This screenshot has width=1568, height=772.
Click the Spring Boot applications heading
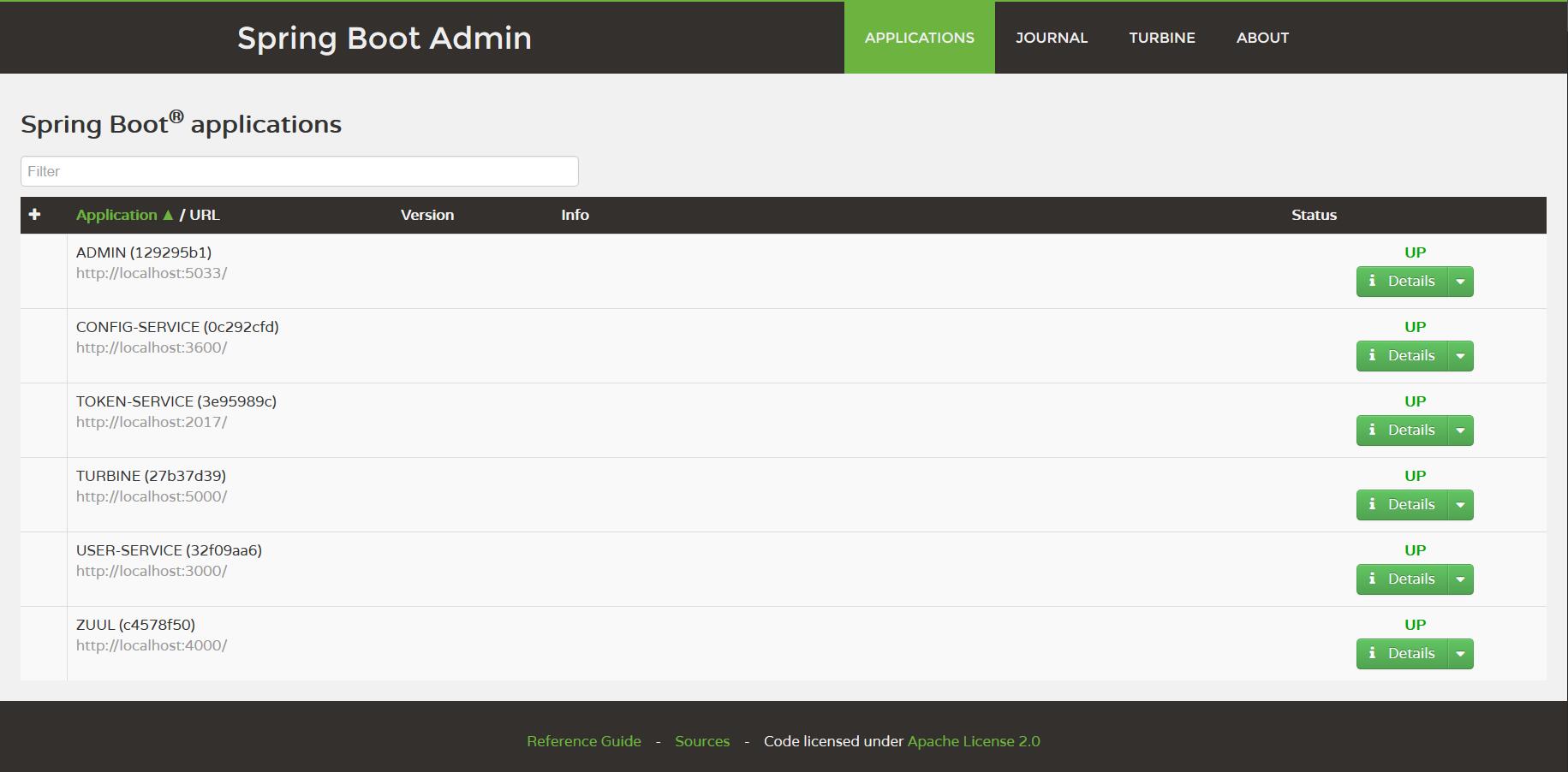pyautogui.click(x=181, y=123)
